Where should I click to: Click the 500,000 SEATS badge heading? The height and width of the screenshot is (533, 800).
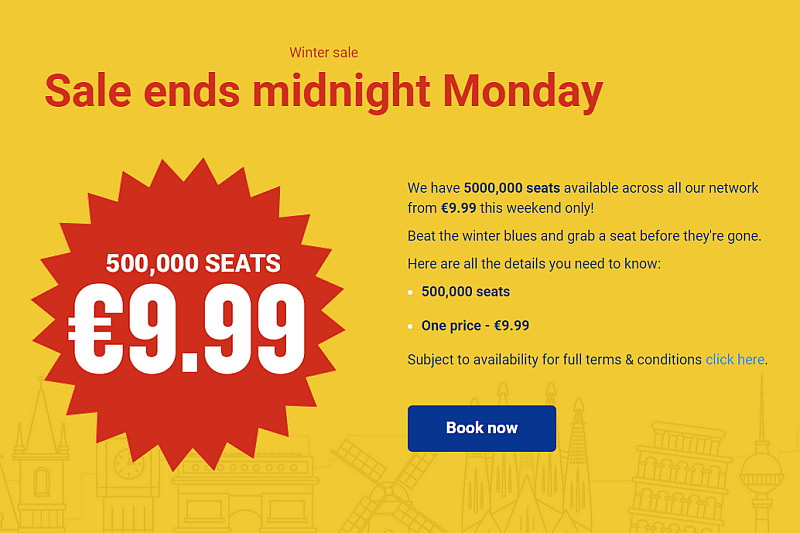(x=193, y=263)
